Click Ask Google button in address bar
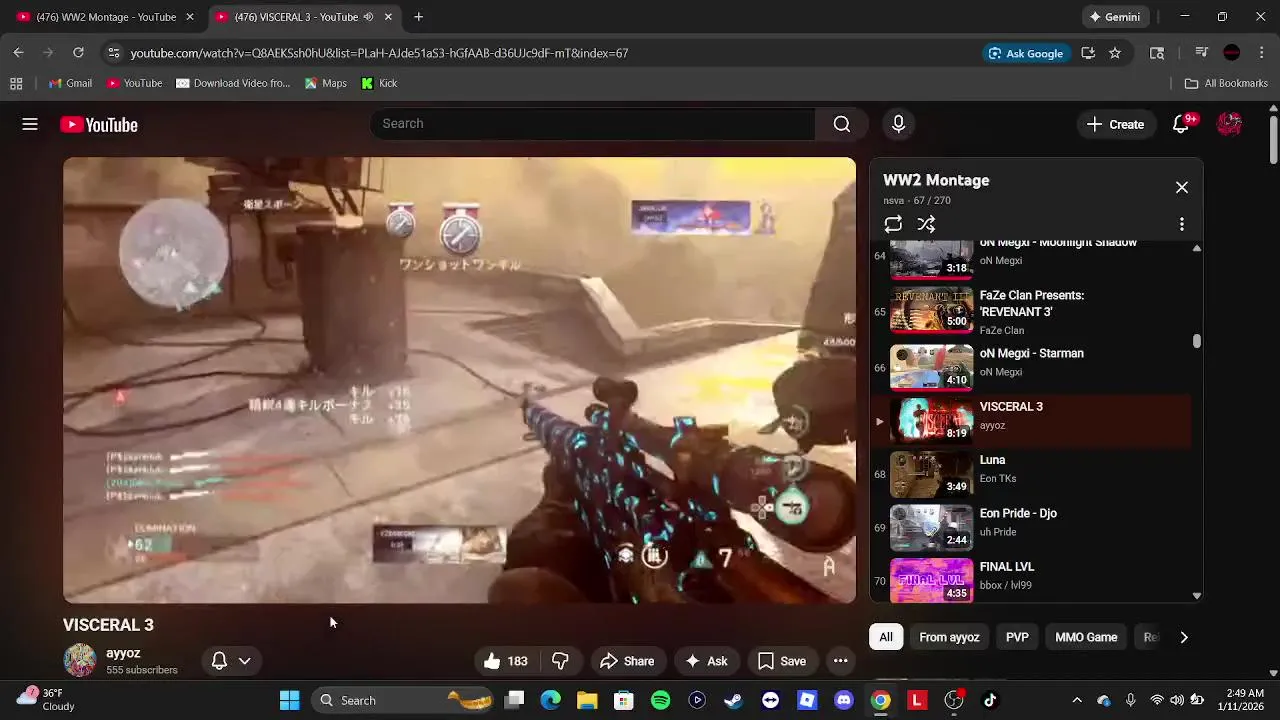The image size is (1280, 720). click(x=1026, y=53)
